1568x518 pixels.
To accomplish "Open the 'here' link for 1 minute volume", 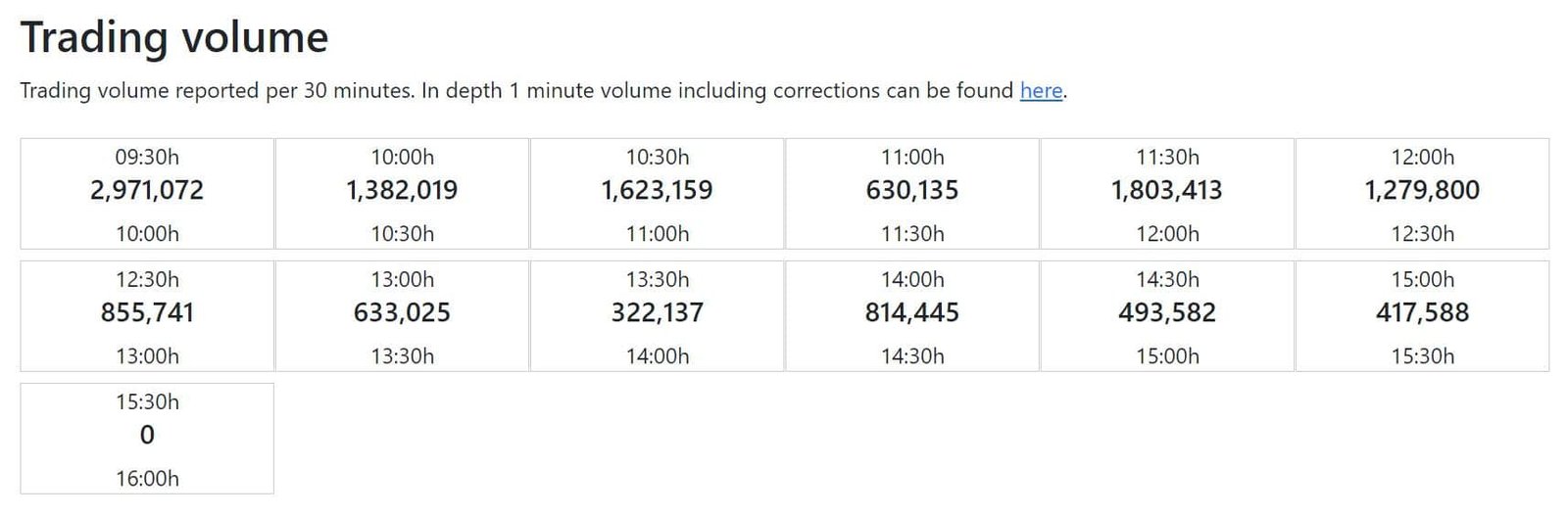I will point(1041,91).
